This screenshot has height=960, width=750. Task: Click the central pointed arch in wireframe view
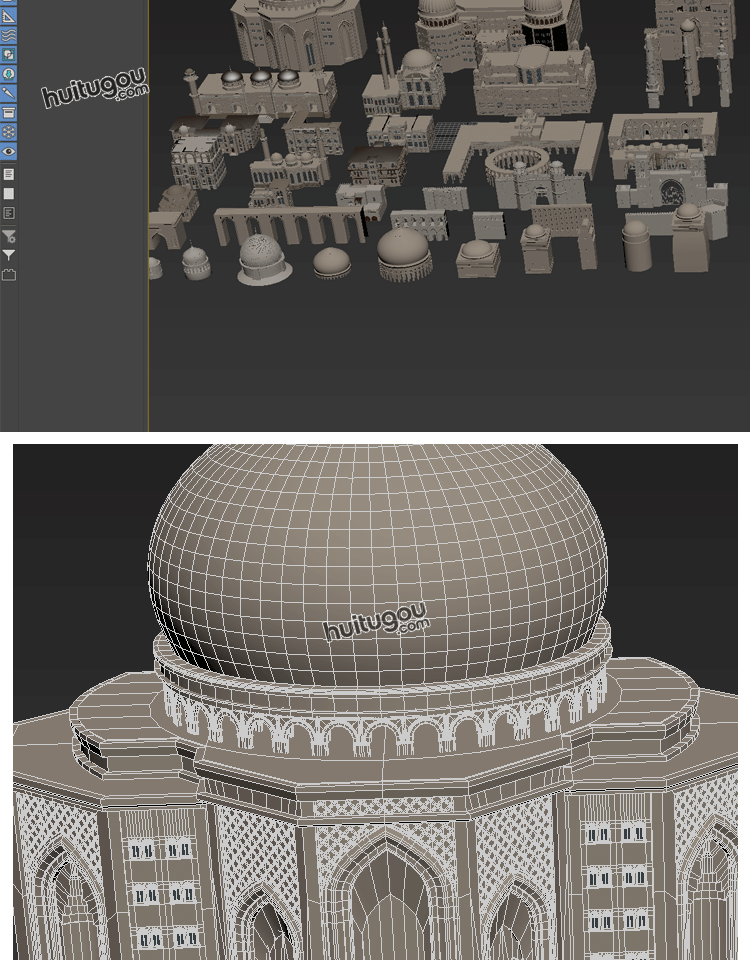click(x=377, y=900)
